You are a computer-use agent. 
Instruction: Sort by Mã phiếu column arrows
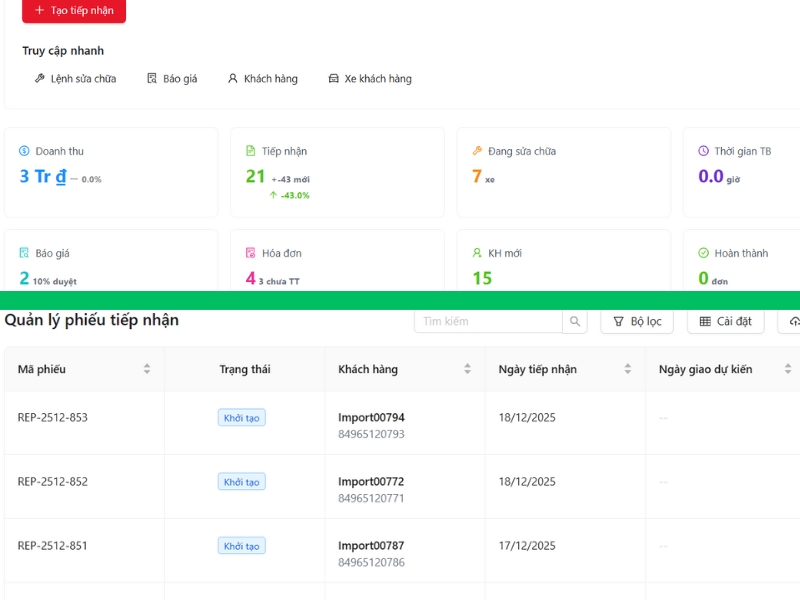[x=147, y=369]
